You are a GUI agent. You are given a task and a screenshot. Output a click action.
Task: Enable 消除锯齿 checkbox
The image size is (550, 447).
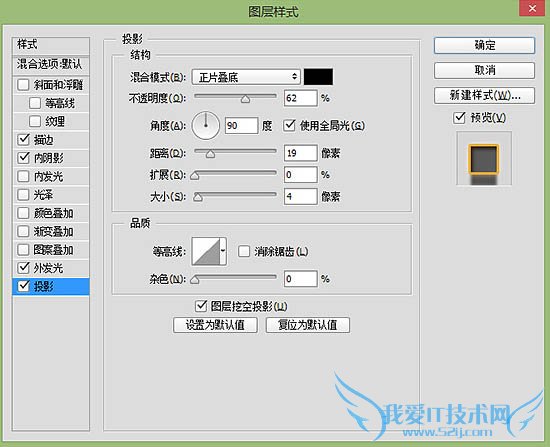click(x=244, y=251)
